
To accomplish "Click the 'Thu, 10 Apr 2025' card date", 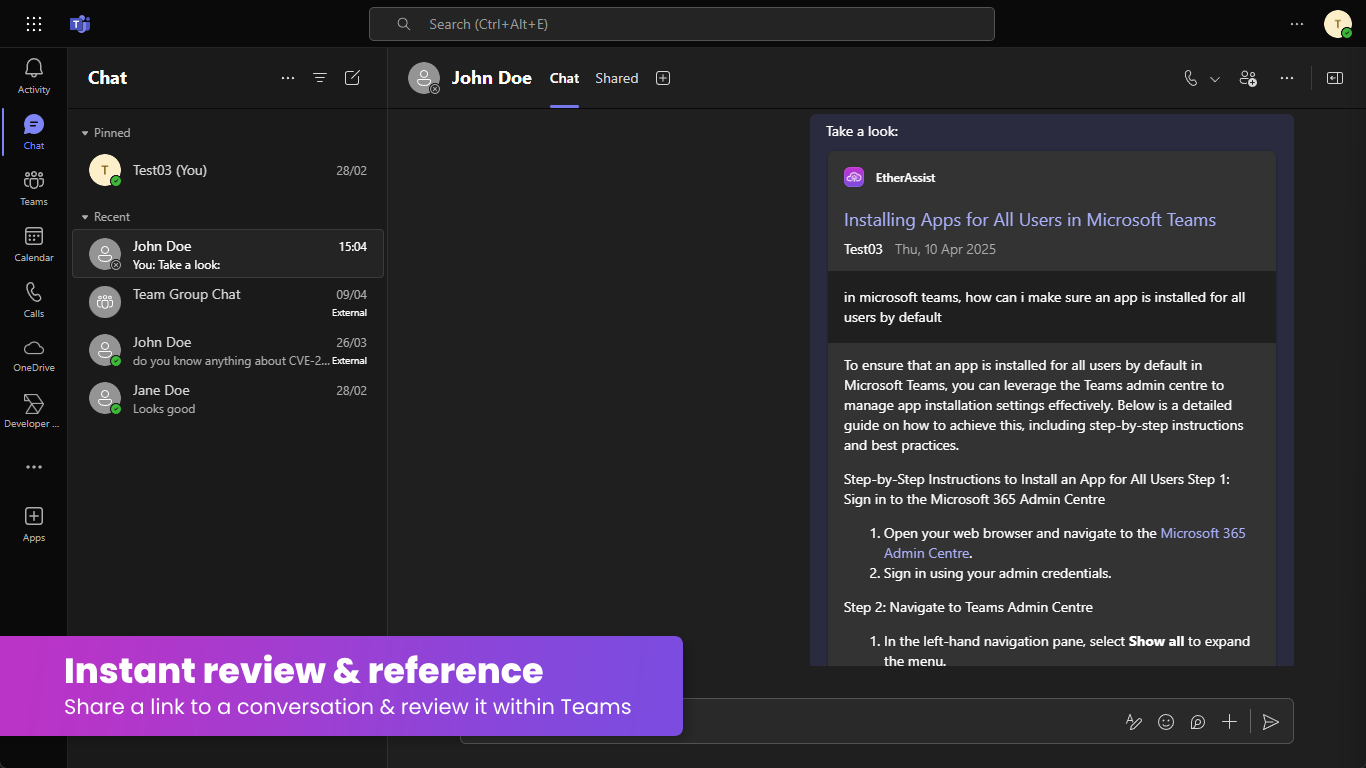I will (945, 249).
